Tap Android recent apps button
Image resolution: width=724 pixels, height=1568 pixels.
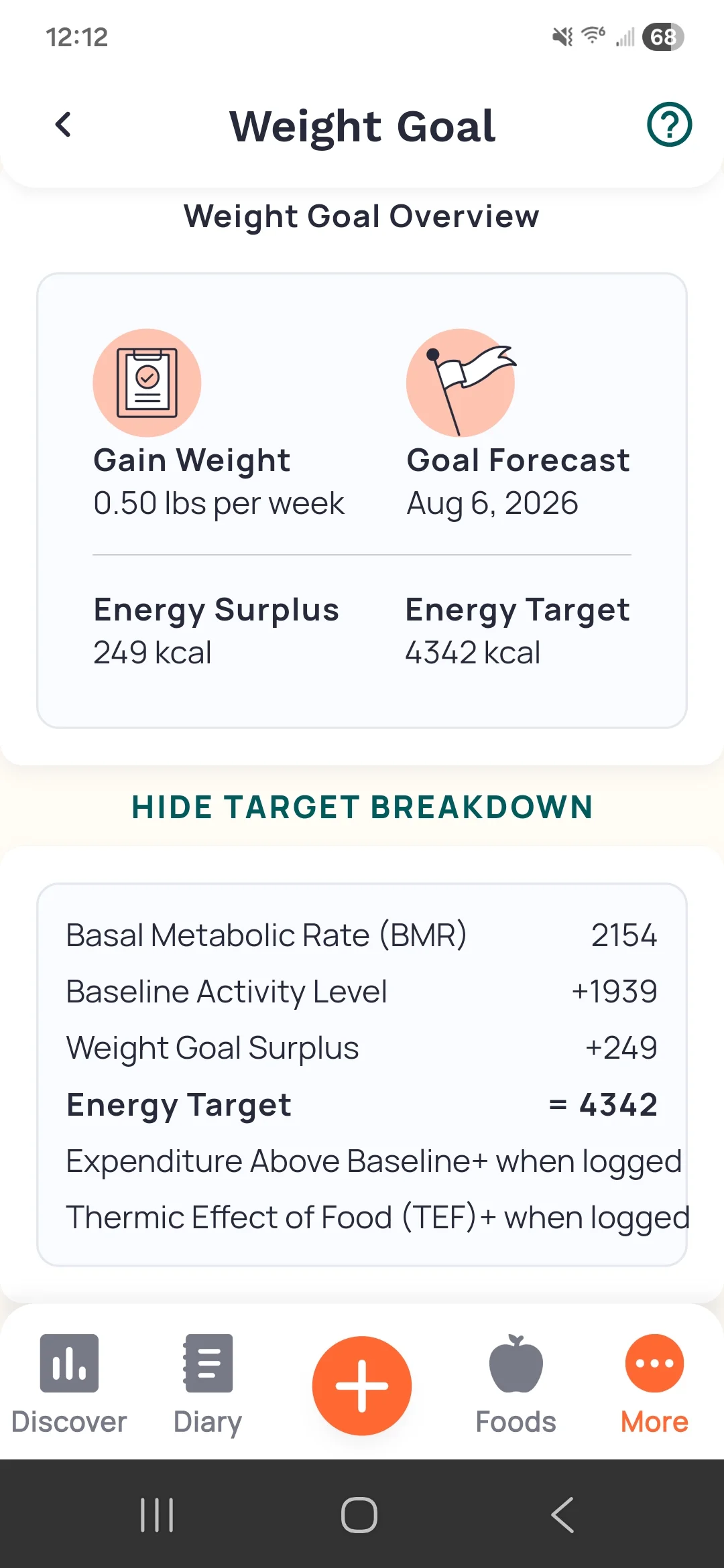click(x=157, y=1514)
